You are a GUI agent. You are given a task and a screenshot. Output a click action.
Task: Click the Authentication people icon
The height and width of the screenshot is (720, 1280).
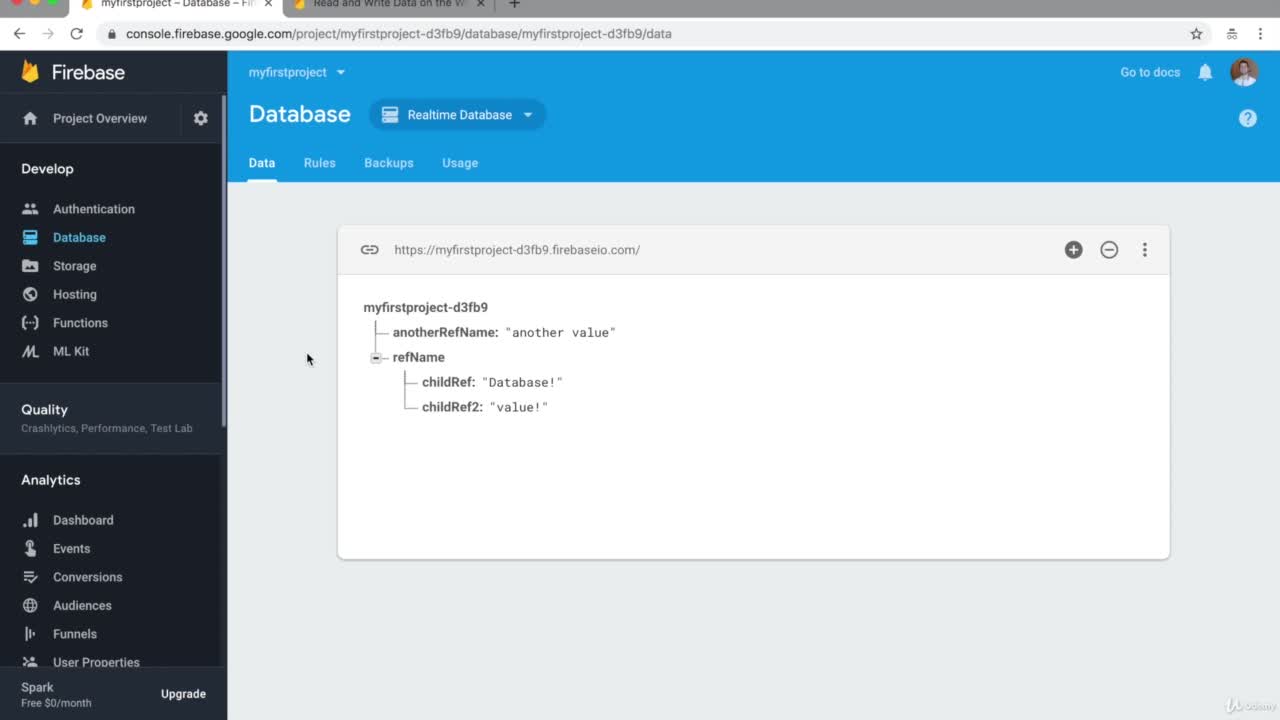click(30, 209)
